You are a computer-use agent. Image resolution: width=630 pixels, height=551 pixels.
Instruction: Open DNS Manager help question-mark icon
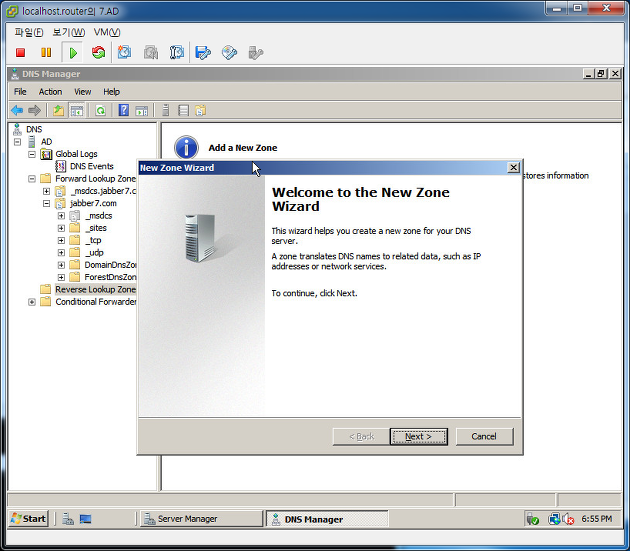click(x=124, y=111)
